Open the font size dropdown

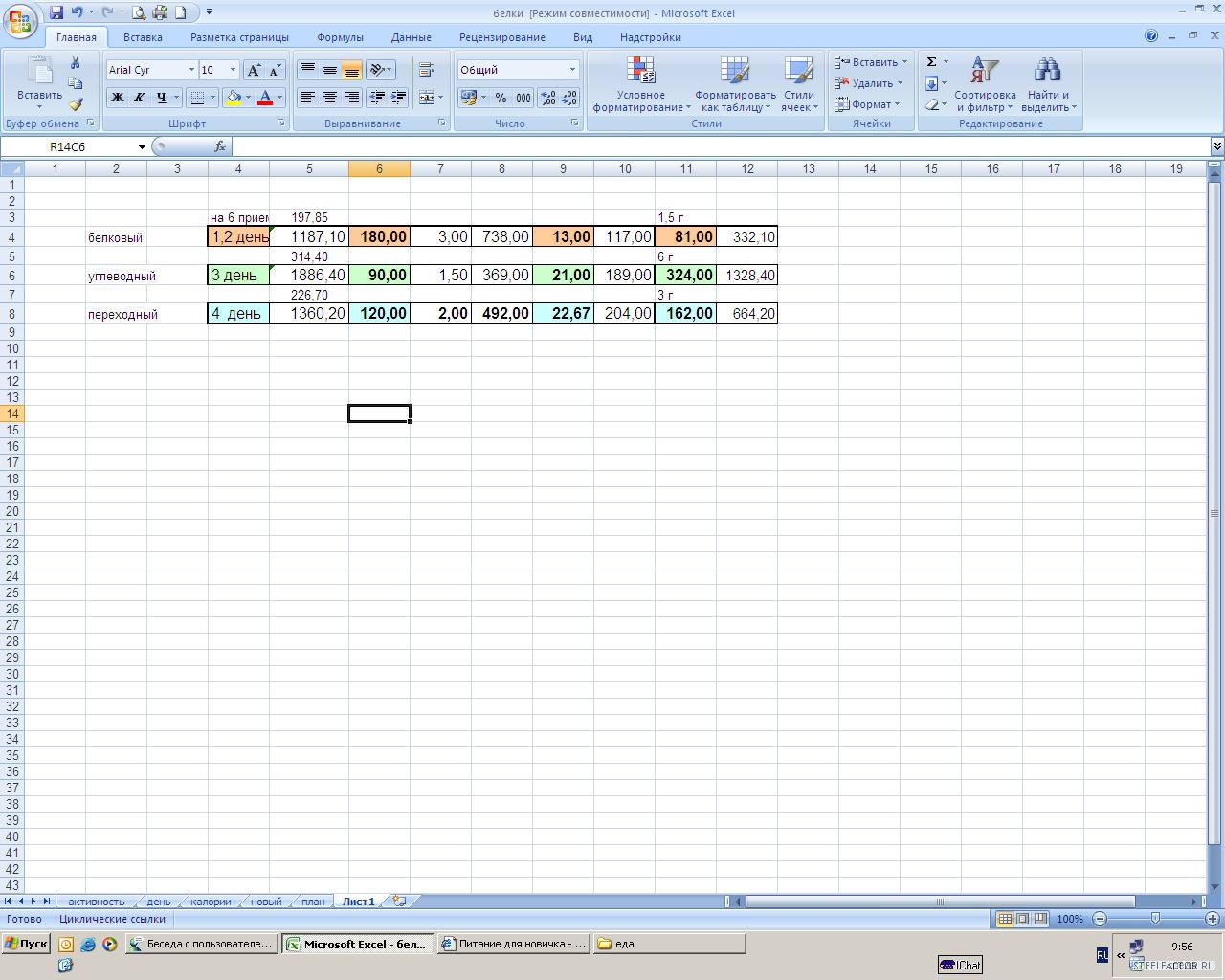pos(233,70)
